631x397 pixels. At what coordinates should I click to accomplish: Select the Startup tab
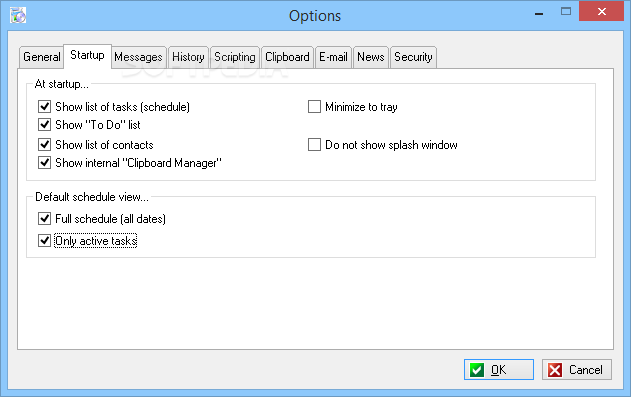click(x=87, y=55)
